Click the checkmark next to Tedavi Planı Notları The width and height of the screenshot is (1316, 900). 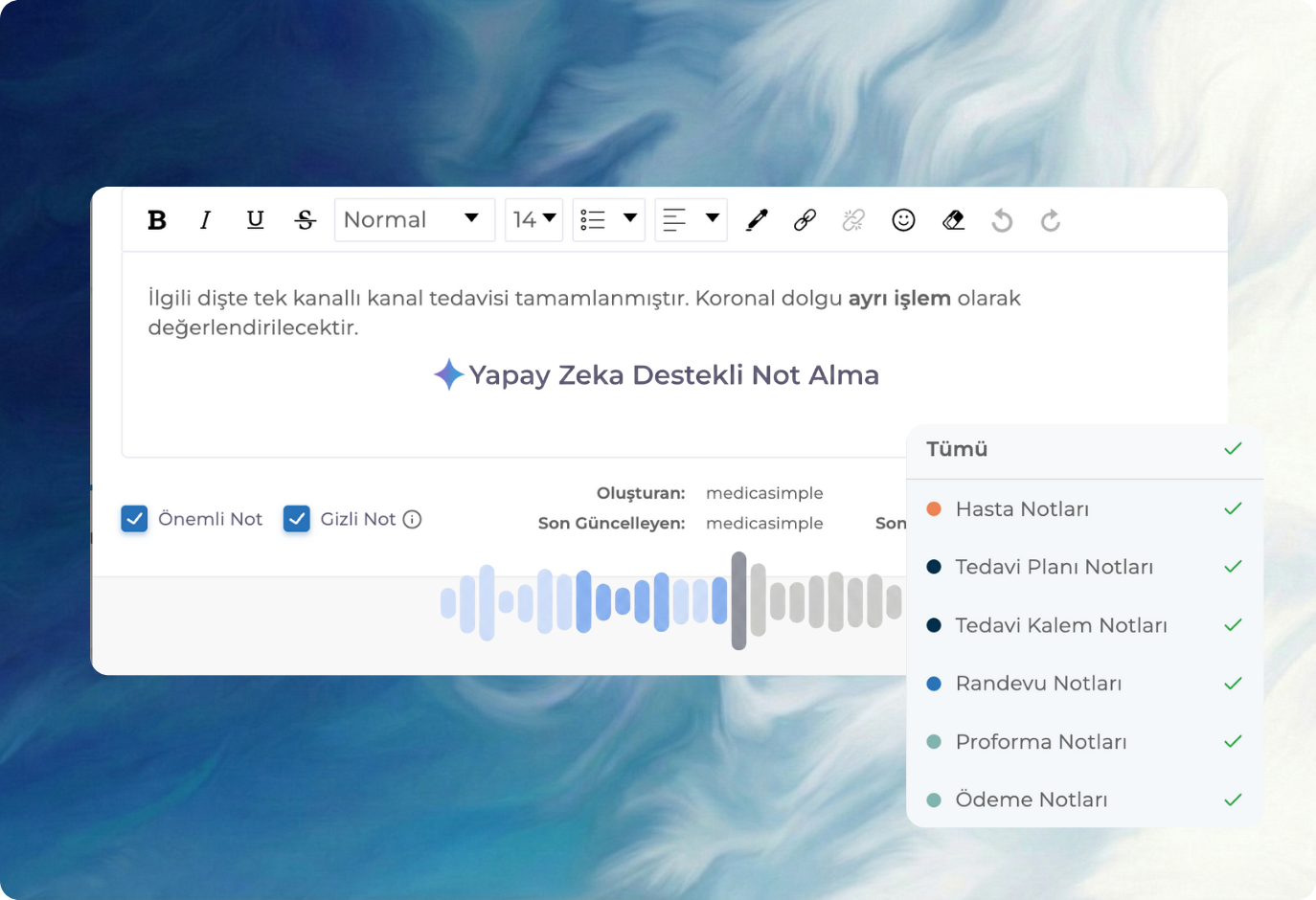[1233, 567]
